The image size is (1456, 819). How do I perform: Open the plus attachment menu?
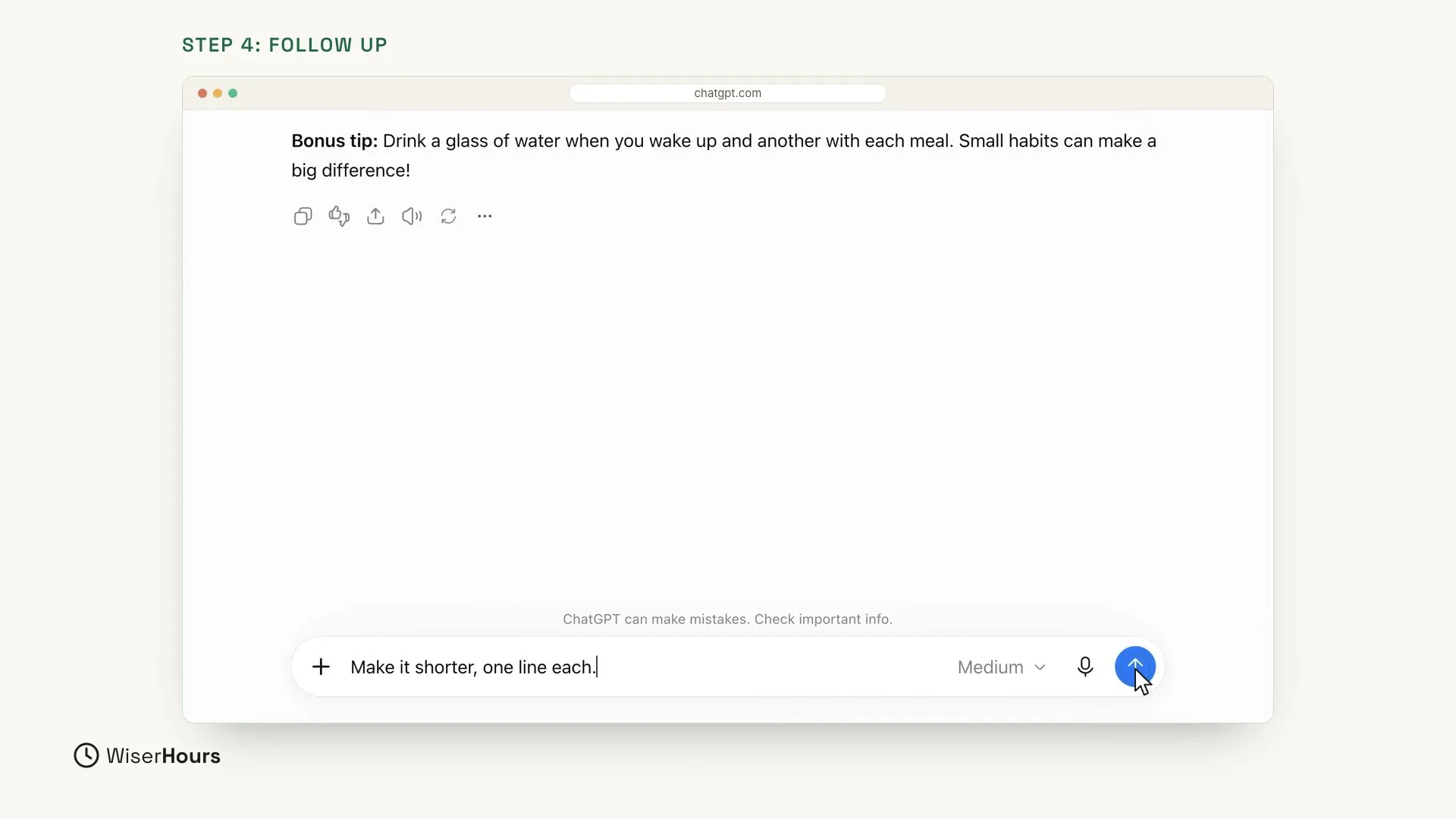[321, 667]
